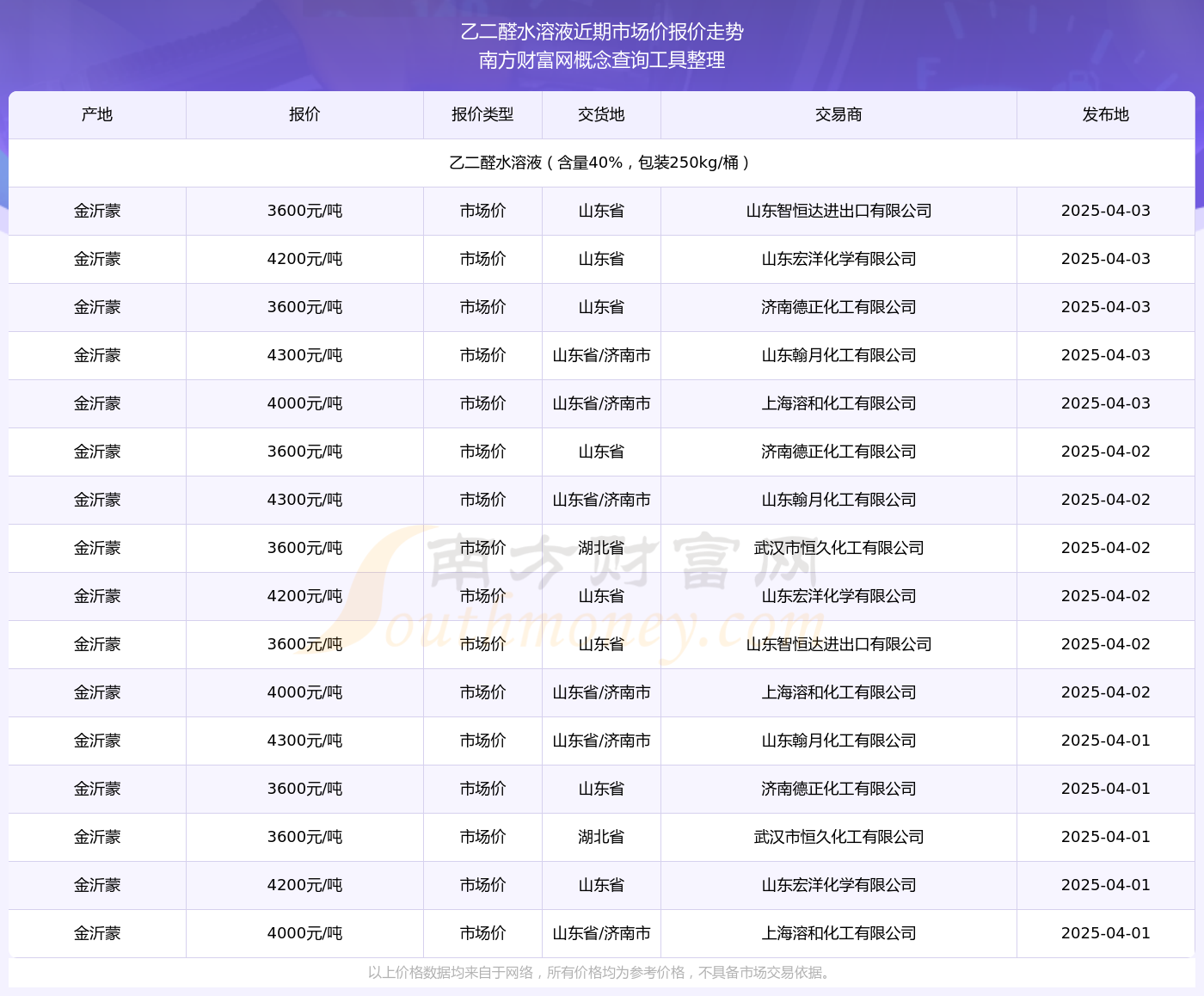Click 湖北省 in the 武汉市恒久化工 2025-04-01 row
The height and width of the screenshot is (996, 1204).
(x=601, y=837)
